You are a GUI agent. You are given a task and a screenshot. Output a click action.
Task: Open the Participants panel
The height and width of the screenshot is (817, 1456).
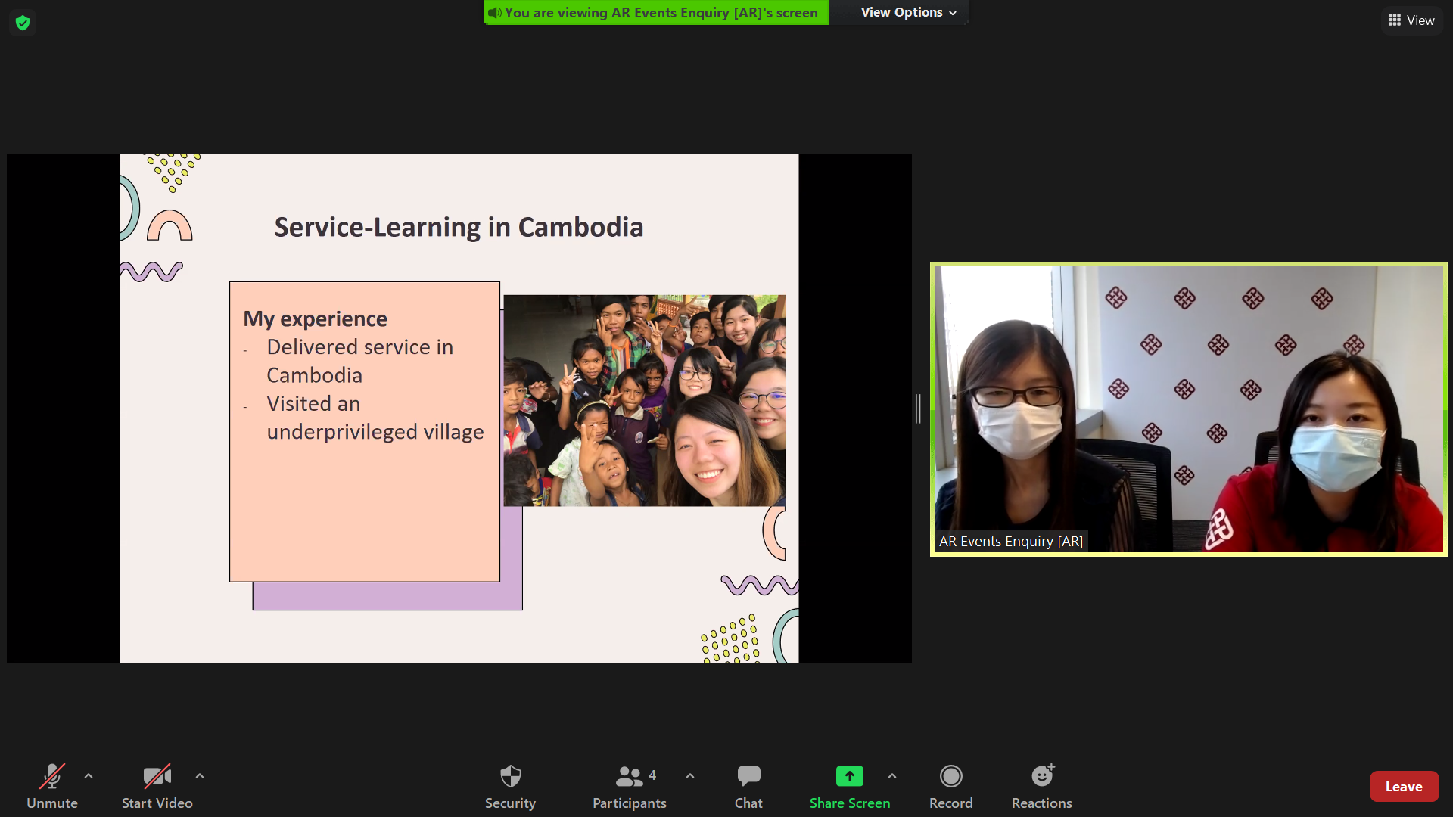[x=630, y=785]
